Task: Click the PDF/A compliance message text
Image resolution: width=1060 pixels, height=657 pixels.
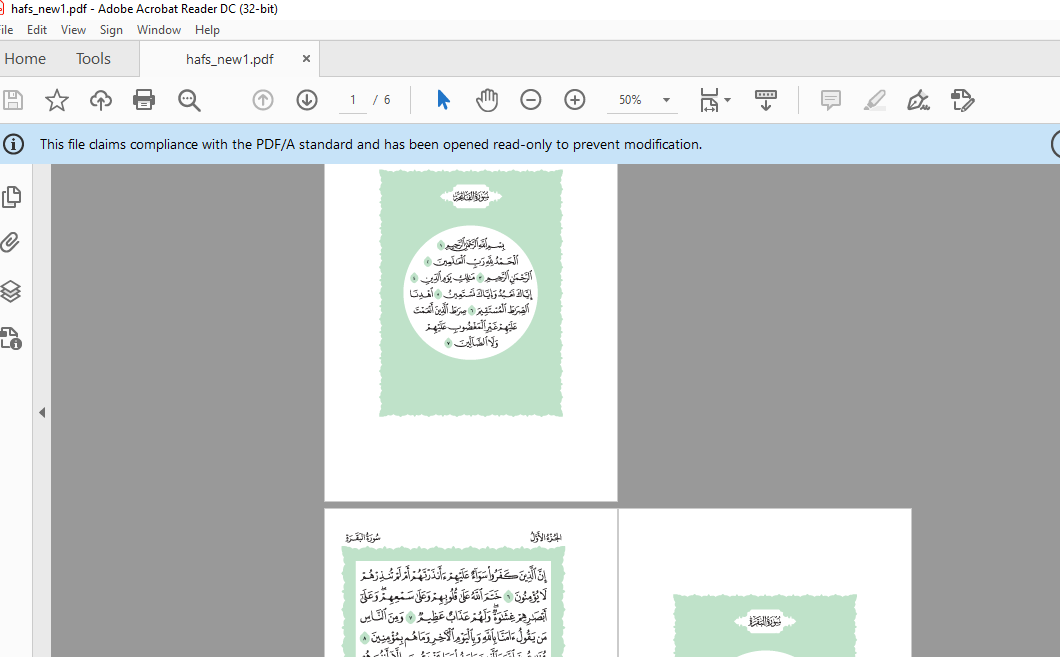Action: point(370,144)
